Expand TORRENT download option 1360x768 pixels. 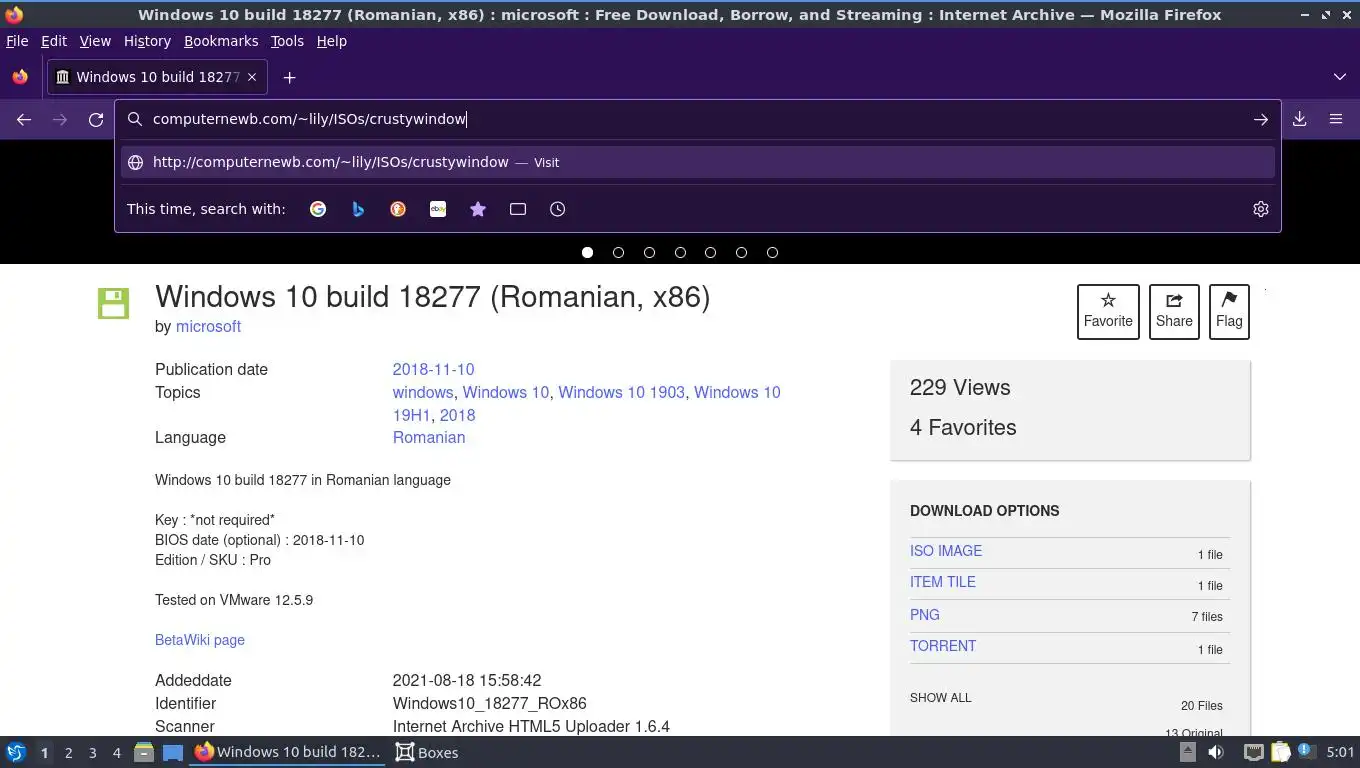(x=943, y=646)
